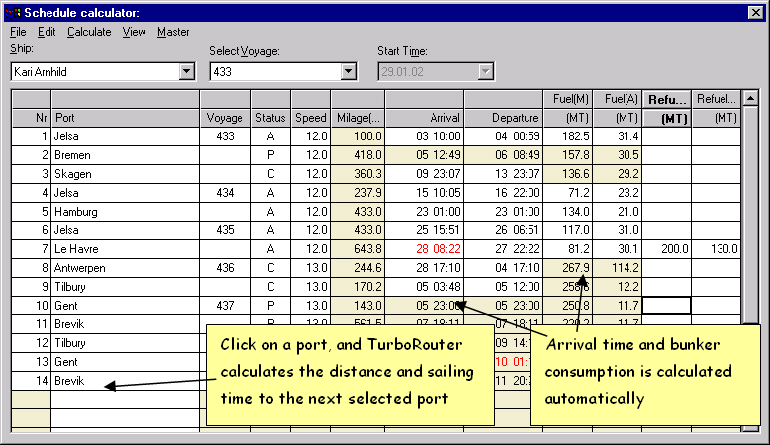Select port Gent in row 10
This screenshot has width=770, height=445.
pos(125,306)
